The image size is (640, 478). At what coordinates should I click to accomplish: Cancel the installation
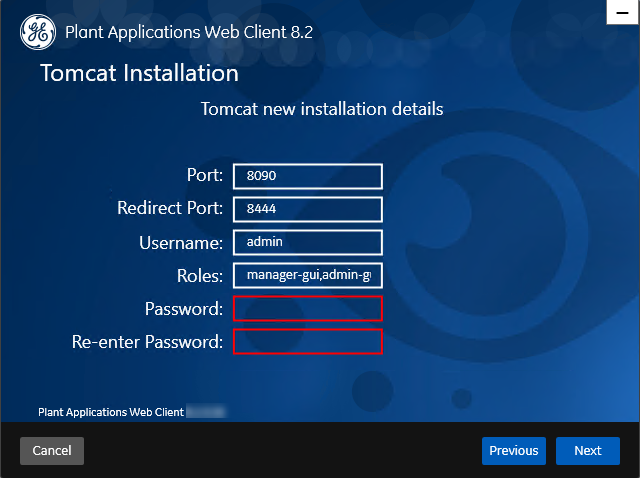click(x=52, y=451)
